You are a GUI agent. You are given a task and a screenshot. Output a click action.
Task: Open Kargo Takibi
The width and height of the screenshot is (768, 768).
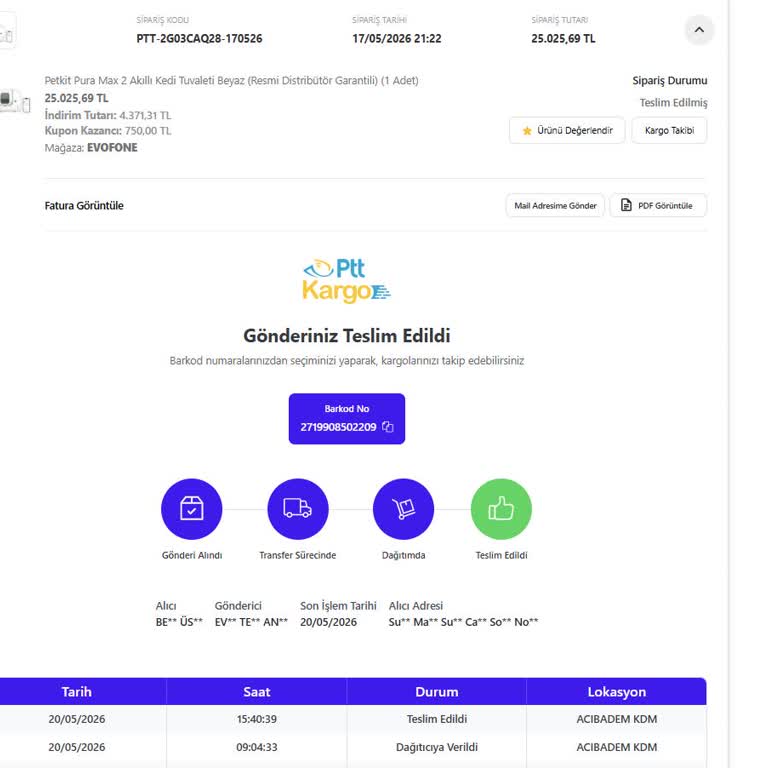[669, 130]
